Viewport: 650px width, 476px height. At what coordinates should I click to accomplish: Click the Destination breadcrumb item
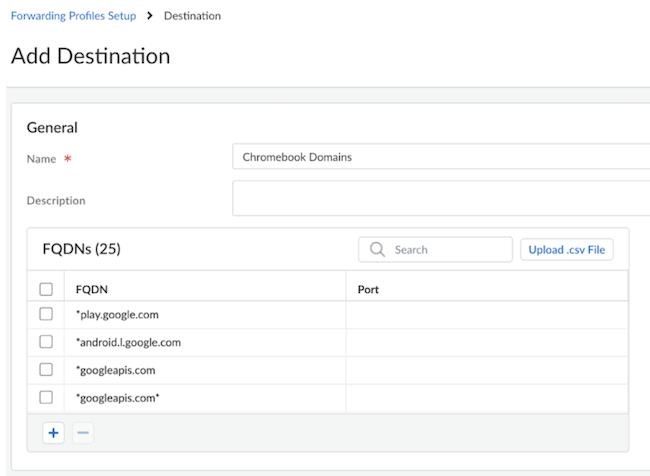pos(192,16)
